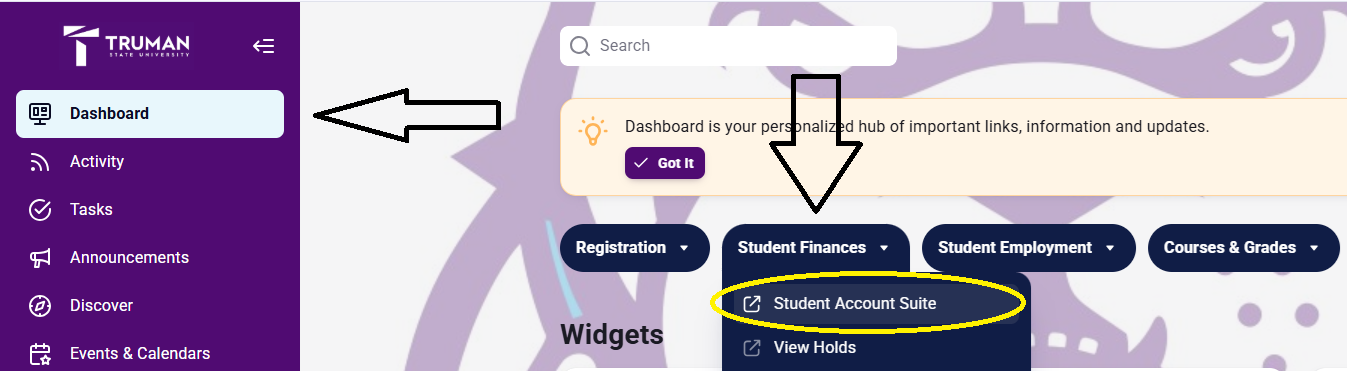The width and height of the screenshot is (1347, 371).
Task: Collapse the sidebar with arrow icon
Action: click(x=263, y=46)
